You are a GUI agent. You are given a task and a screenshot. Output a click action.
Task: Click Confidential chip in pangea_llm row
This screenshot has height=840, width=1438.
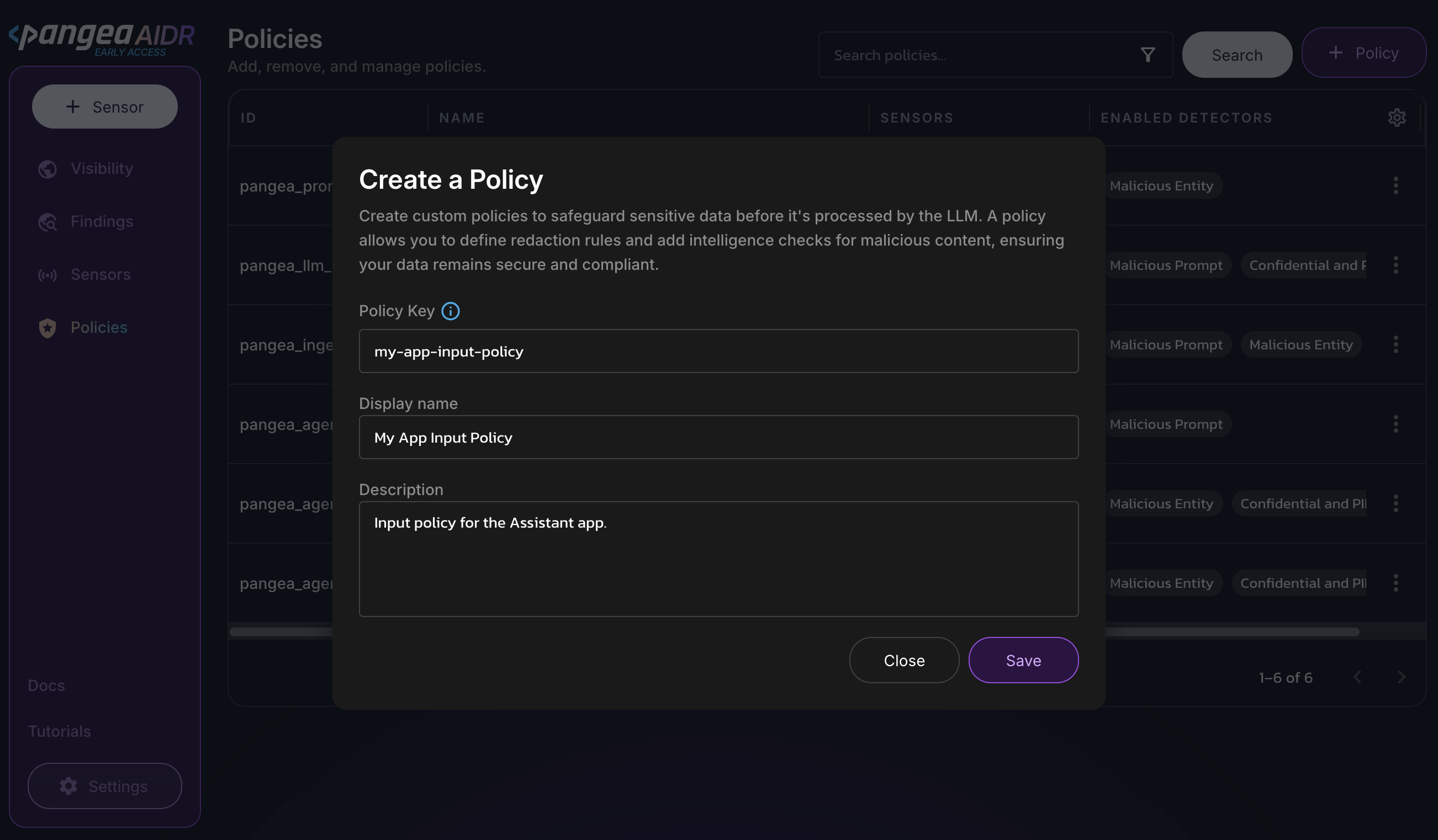pyautogui.click(x=1303, y=265)
